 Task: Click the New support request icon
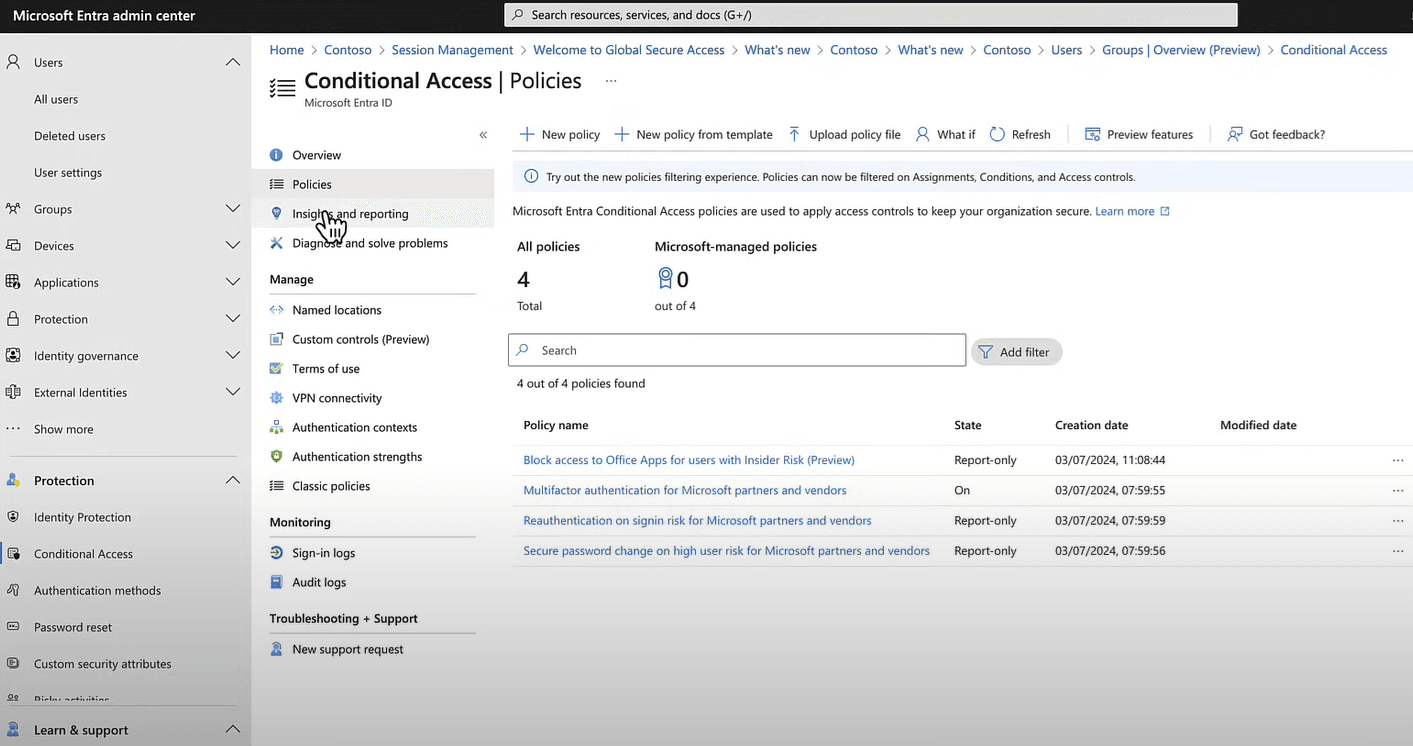pos(277,649)
